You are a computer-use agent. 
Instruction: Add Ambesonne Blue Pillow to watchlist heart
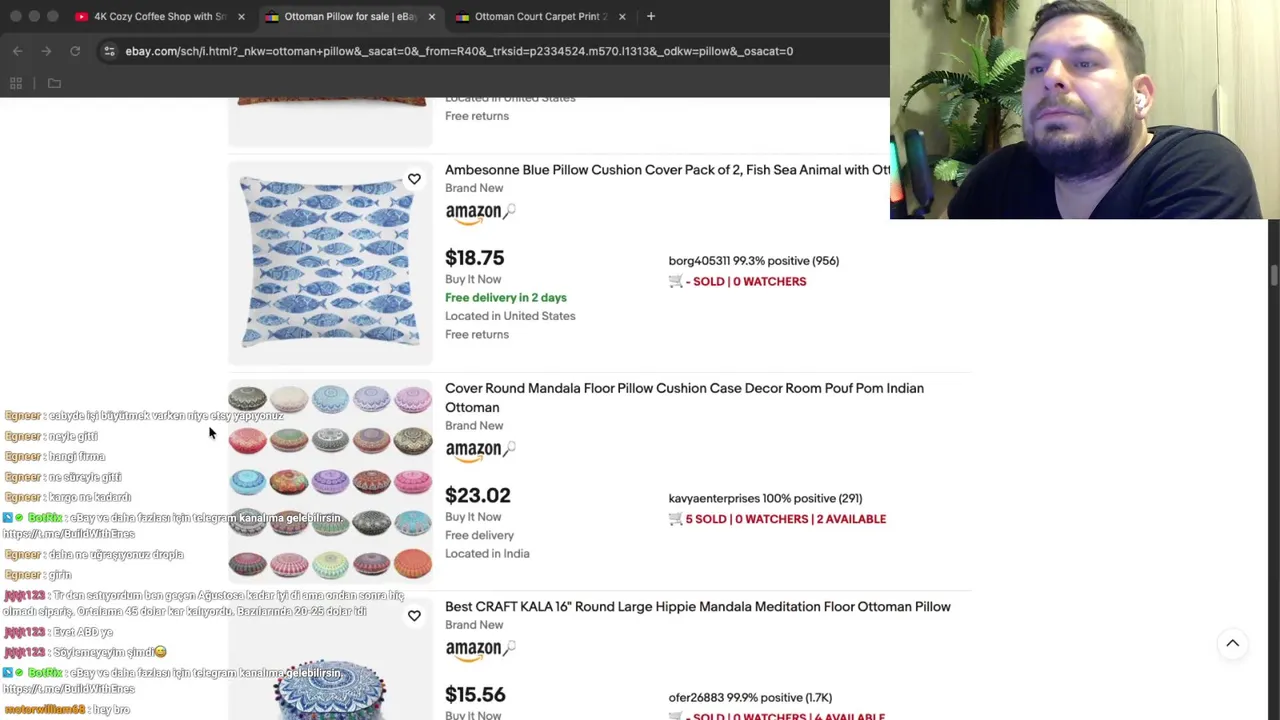point(414,179)
